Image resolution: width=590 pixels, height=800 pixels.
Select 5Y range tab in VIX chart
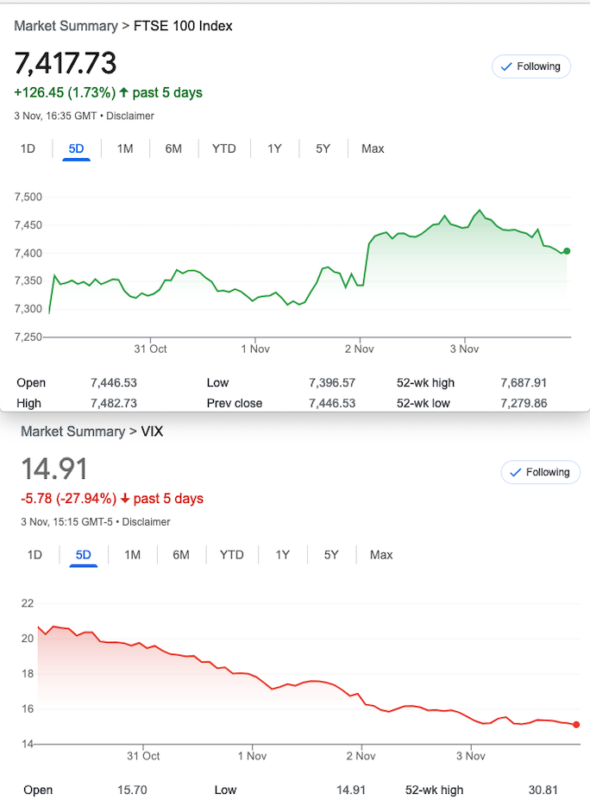coord(331,555)
